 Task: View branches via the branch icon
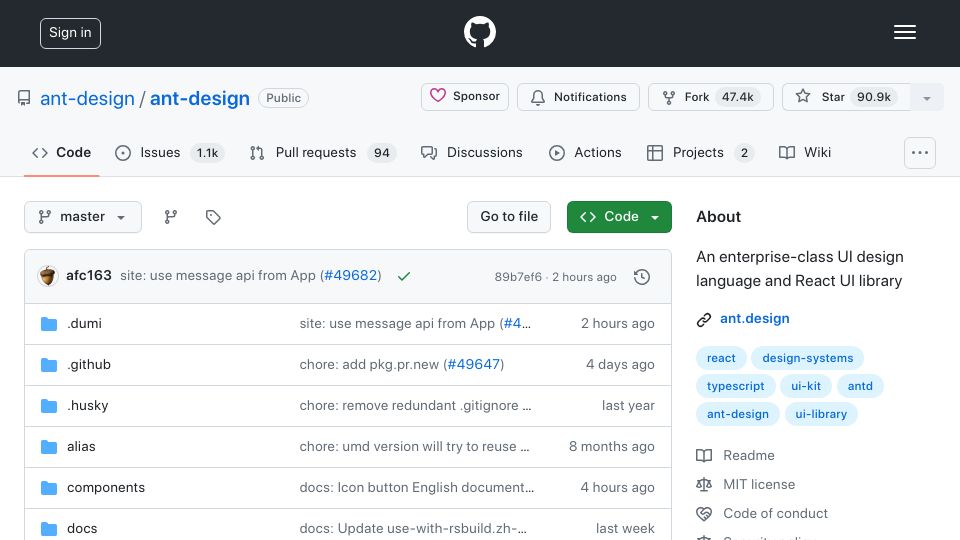(171, 217)
